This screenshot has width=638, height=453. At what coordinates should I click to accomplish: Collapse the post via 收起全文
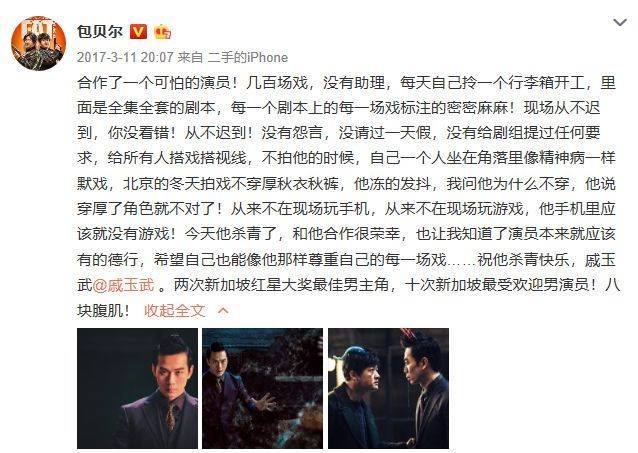click(174, 311)
